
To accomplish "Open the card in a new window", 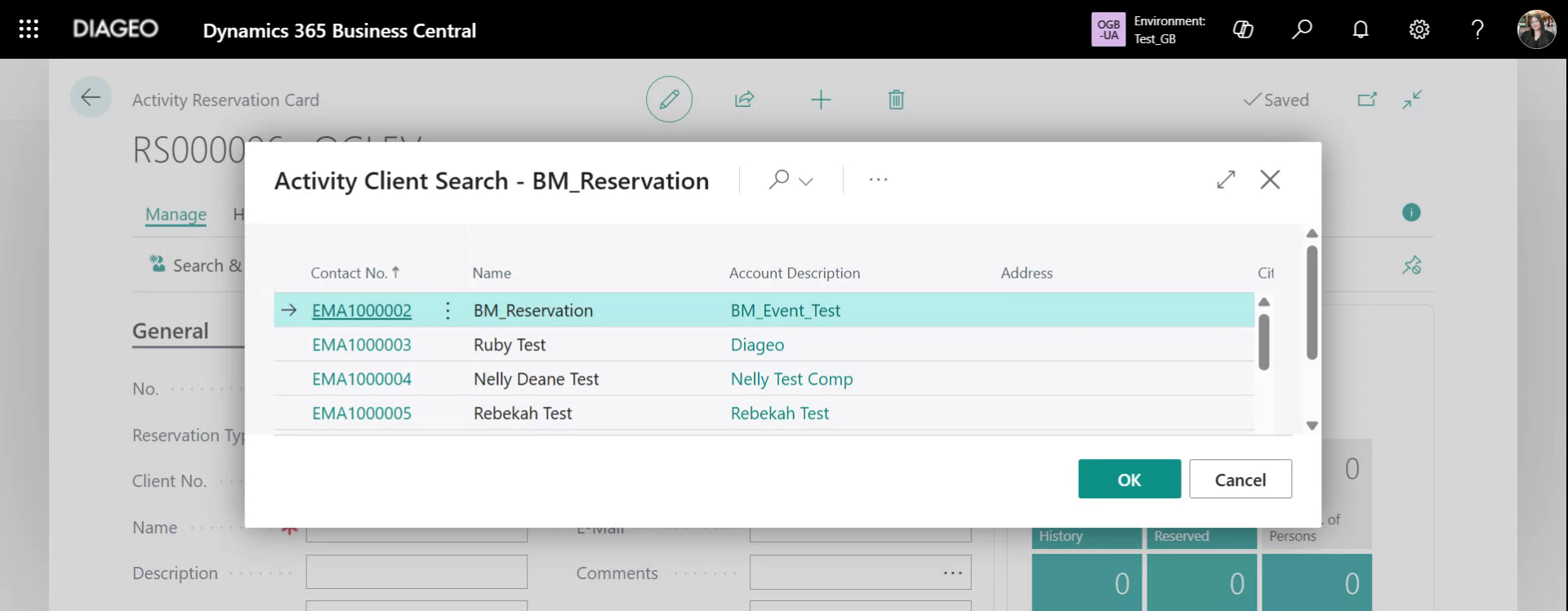I will 1367,100.
